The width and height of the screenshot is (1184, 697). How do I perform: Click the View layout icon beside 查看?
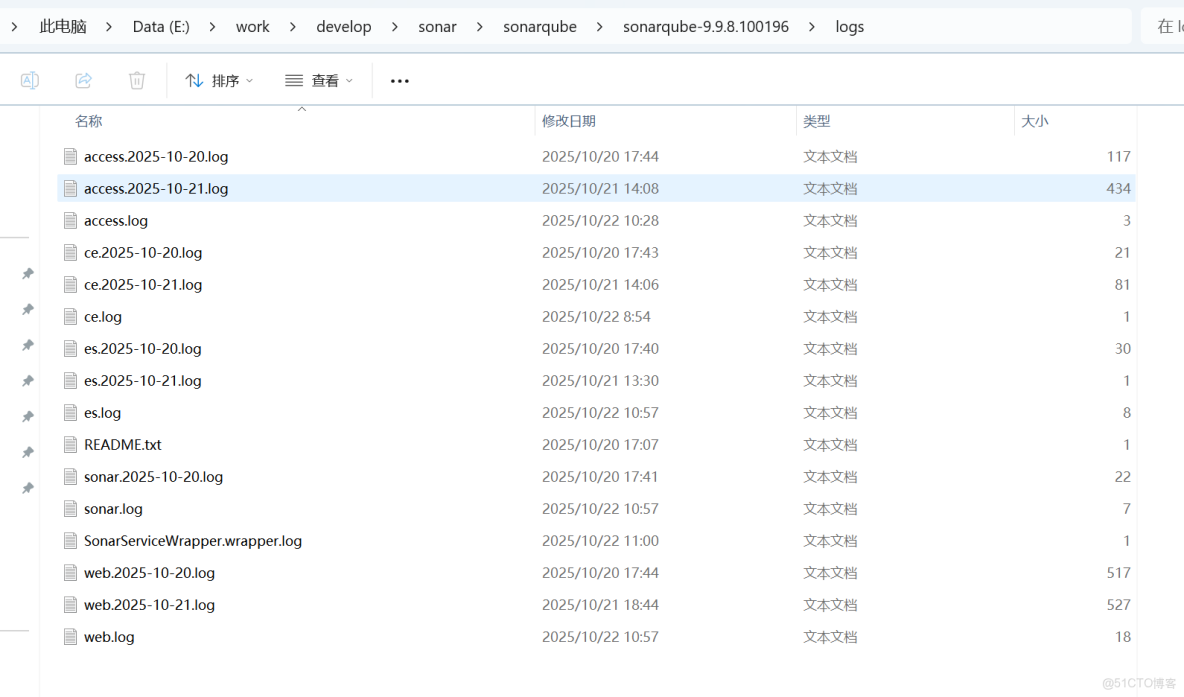click(293, 80)
